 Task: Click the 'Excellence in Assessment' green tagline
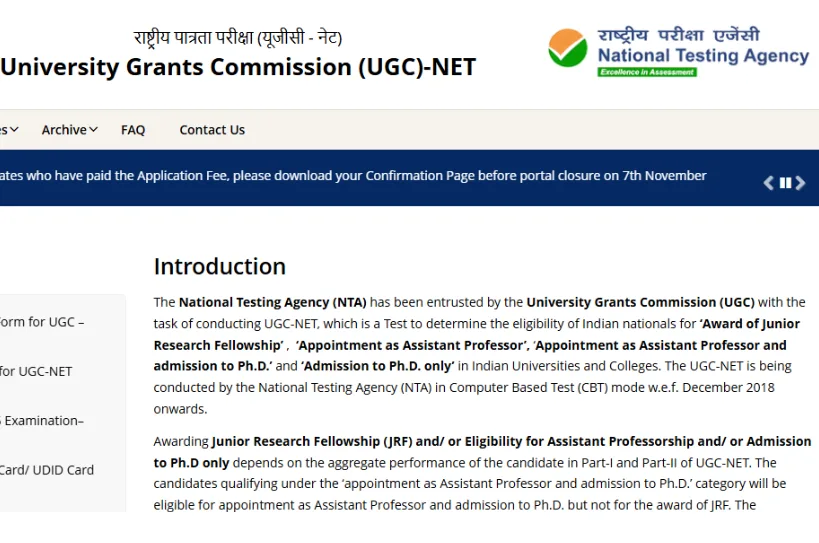[x=647, y=72]
